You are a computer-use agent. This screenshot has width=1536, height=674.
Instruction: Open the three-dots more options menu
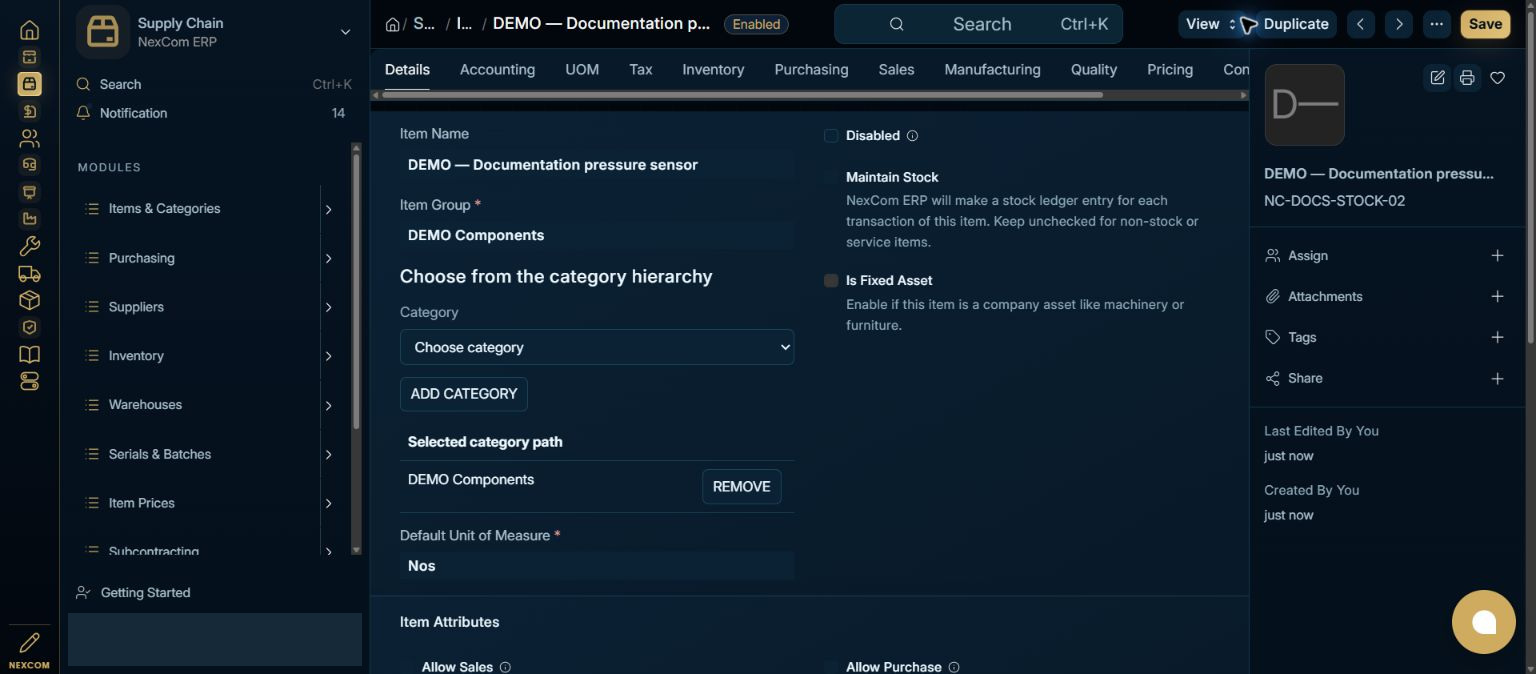coord(1437,24)
